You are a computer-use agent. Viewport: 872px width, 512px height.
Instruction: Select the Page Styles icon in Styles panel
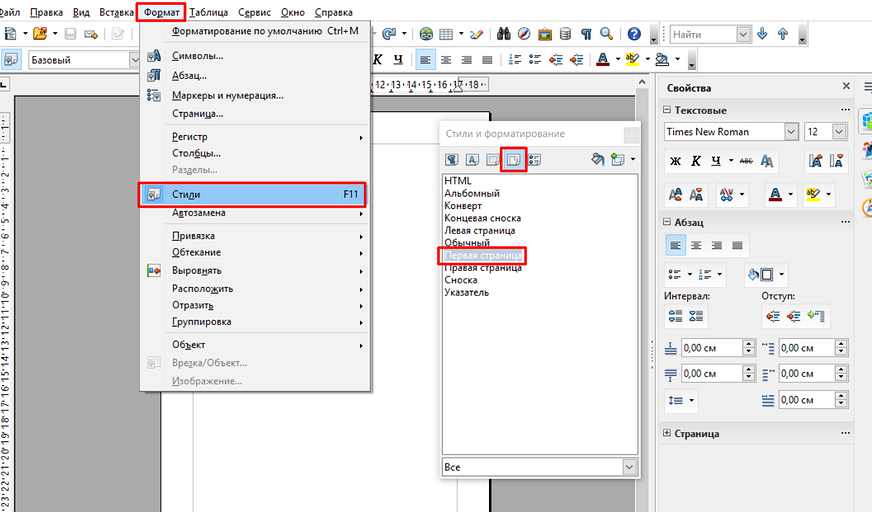513,159
